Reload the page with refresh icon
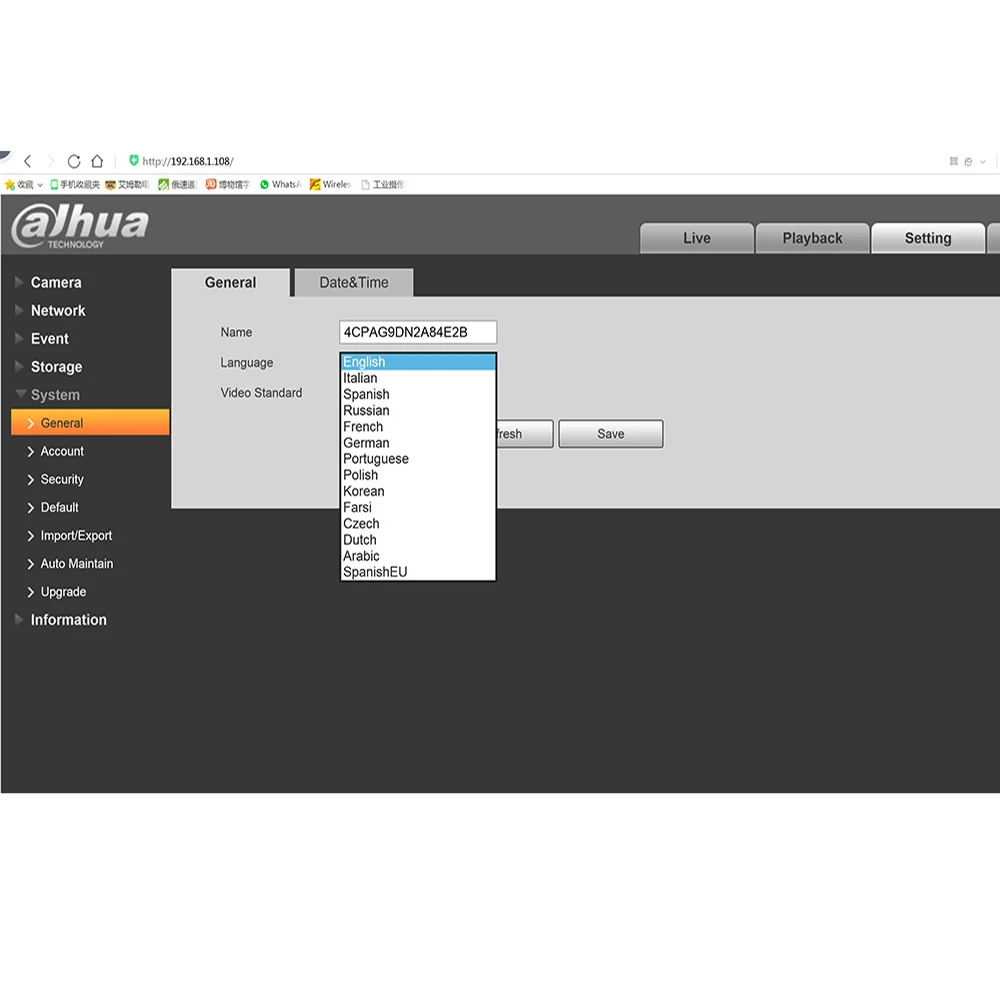The width and height of the screenshot is (1000, 1000). (x=74, y=161)
